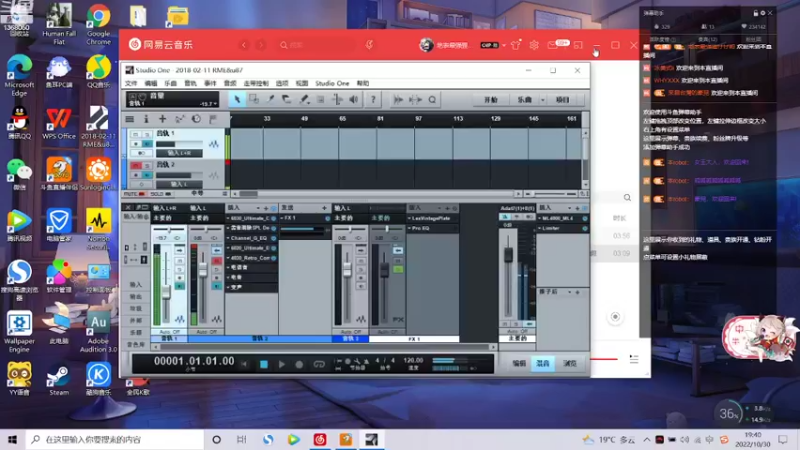Click the first mixer channel volume fader
The height and width of the screenshot is (450, 800).
click(166, 292)
